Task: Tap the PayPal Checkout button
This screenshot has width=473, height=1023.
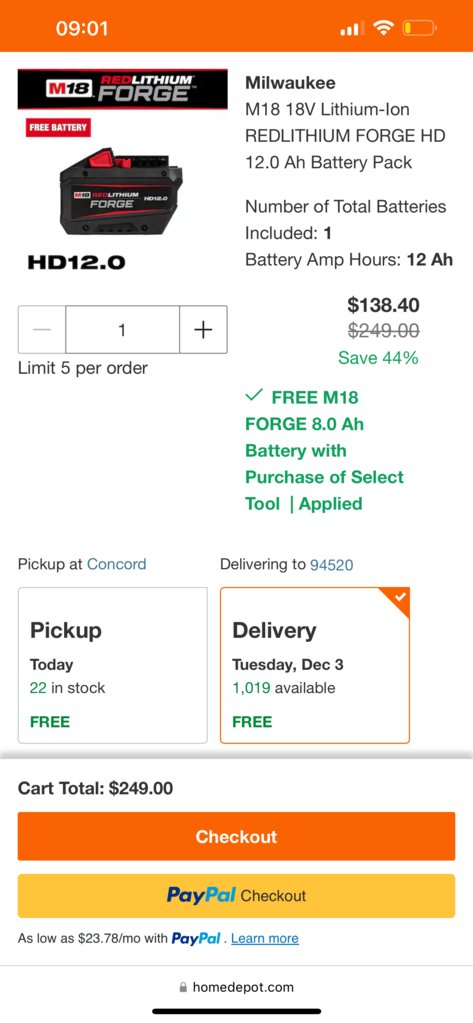Action: click(x=236, y=896)
